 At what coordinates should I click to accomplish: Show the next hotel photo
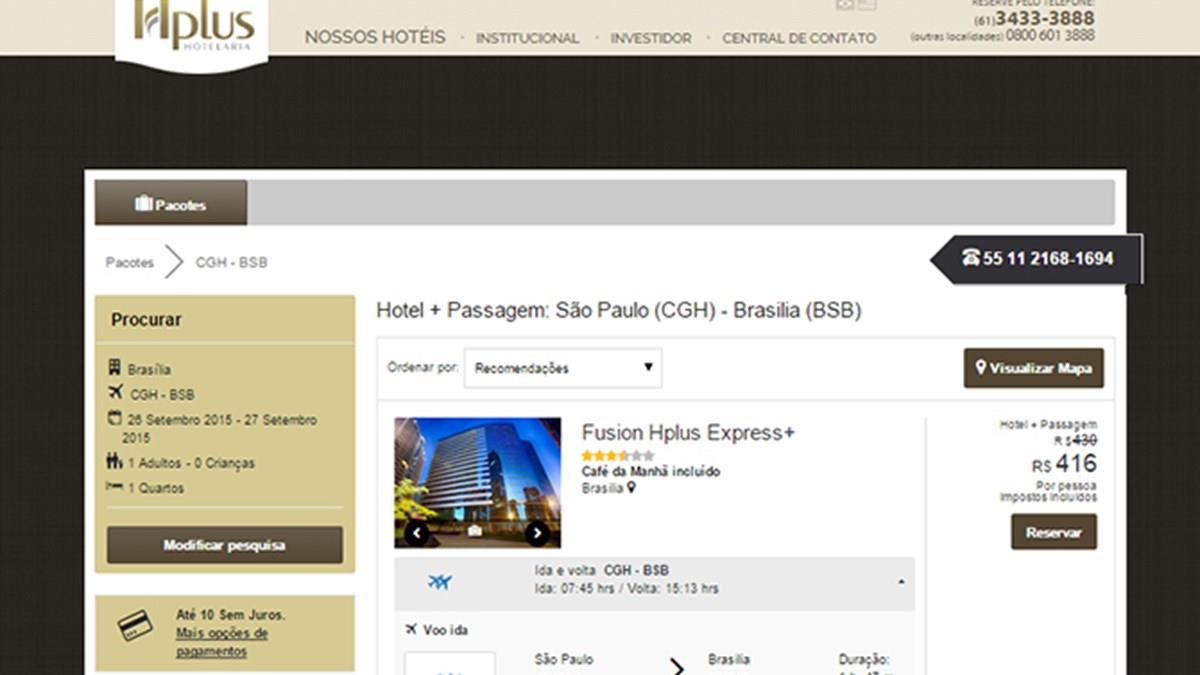(537, 533)
